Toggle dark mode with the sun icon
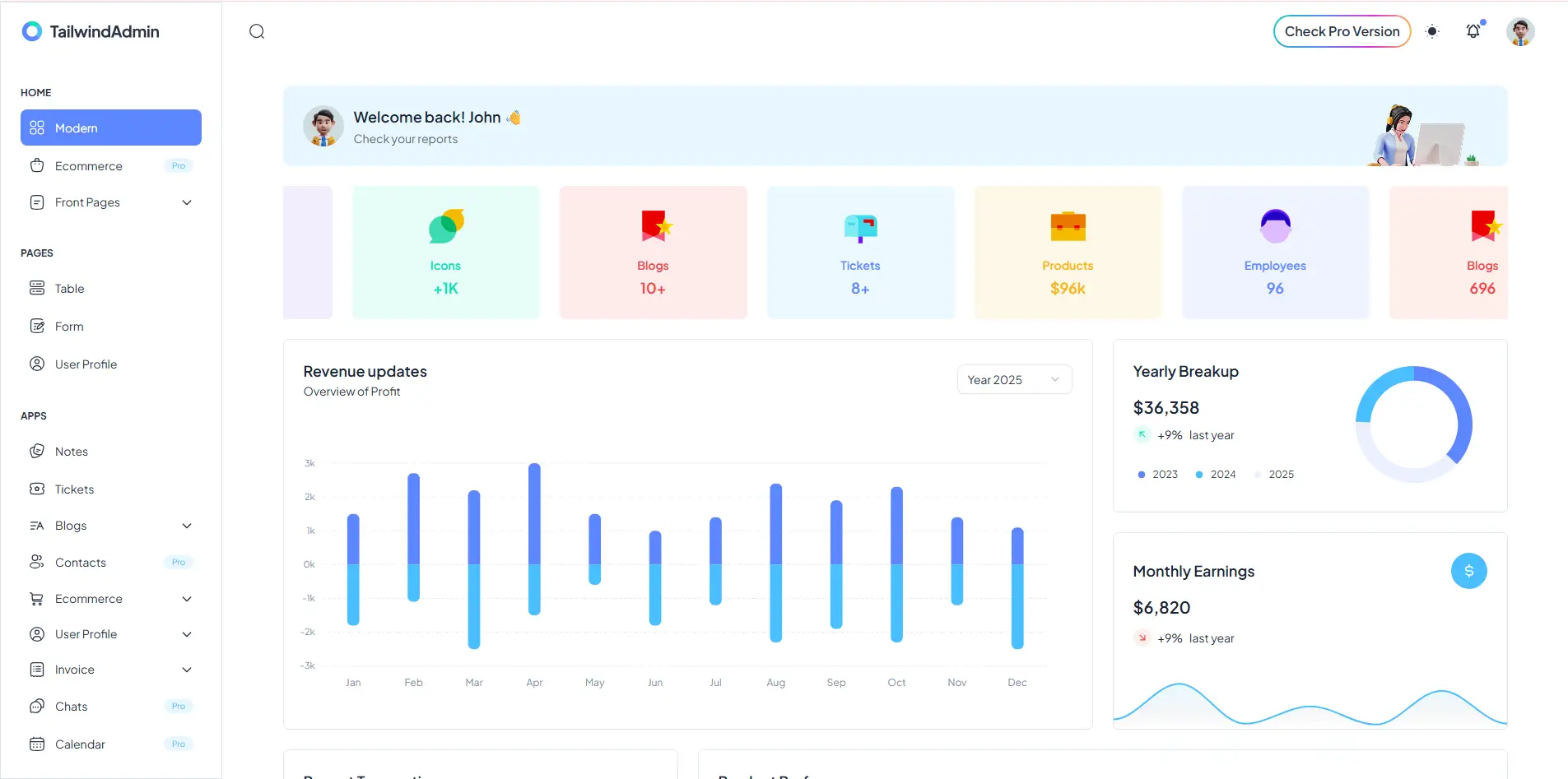 tap(1431, 31)
